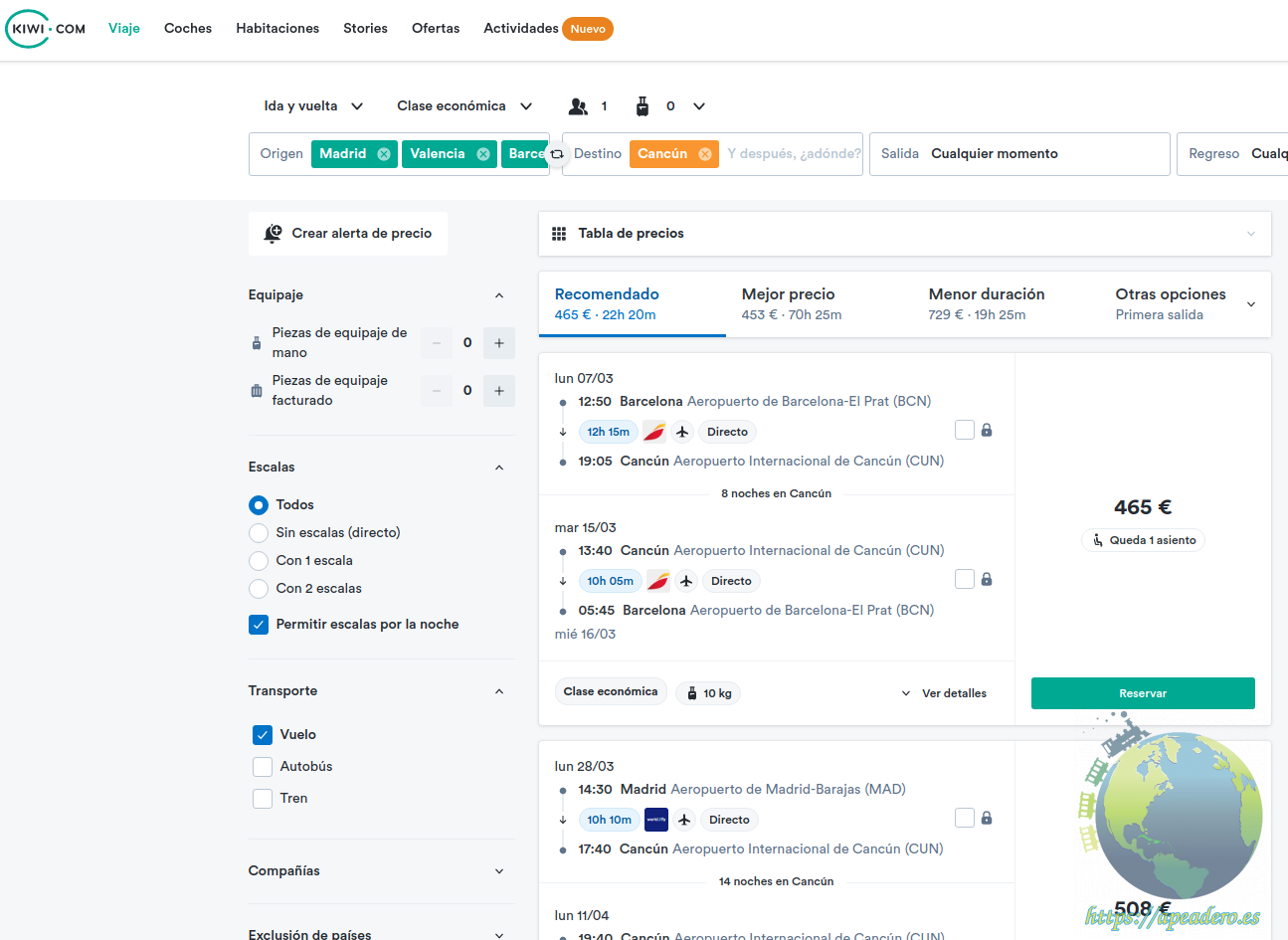Click the Kiwi.com logo
The height and width of the screenshot is (940, 1288).
46,29
